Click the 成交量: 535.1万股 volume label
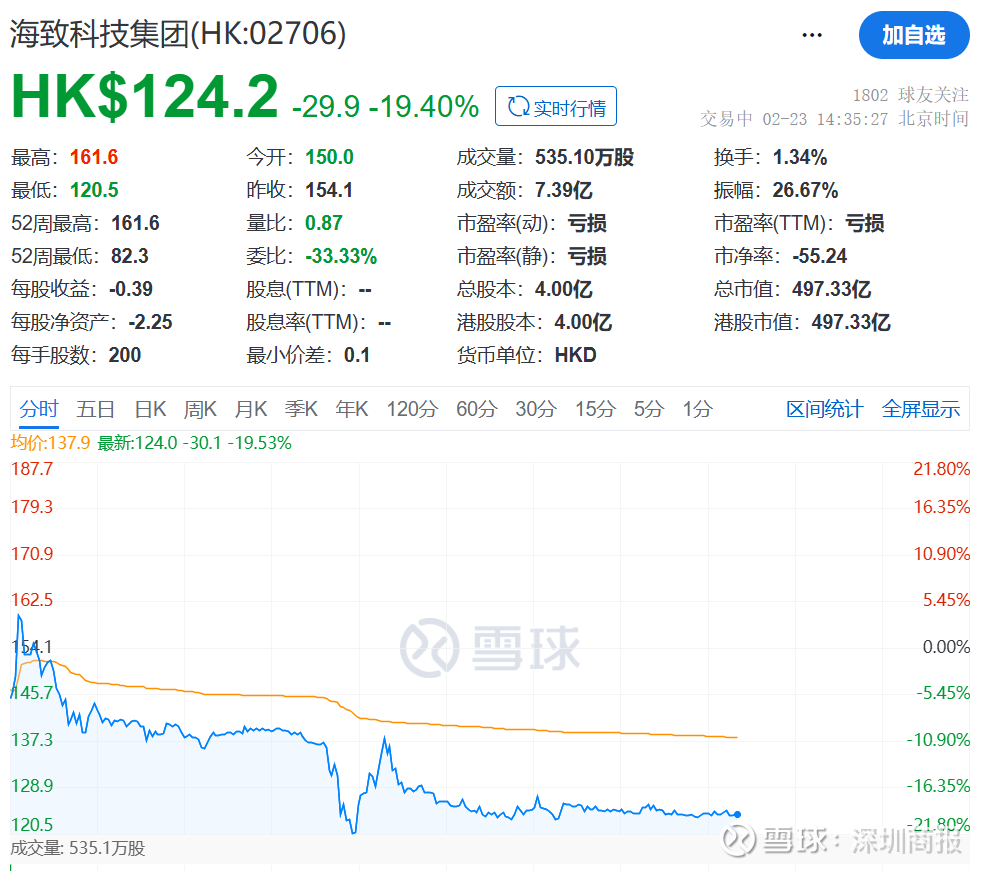This screenshot has height=871, width=991. [78, 848]
